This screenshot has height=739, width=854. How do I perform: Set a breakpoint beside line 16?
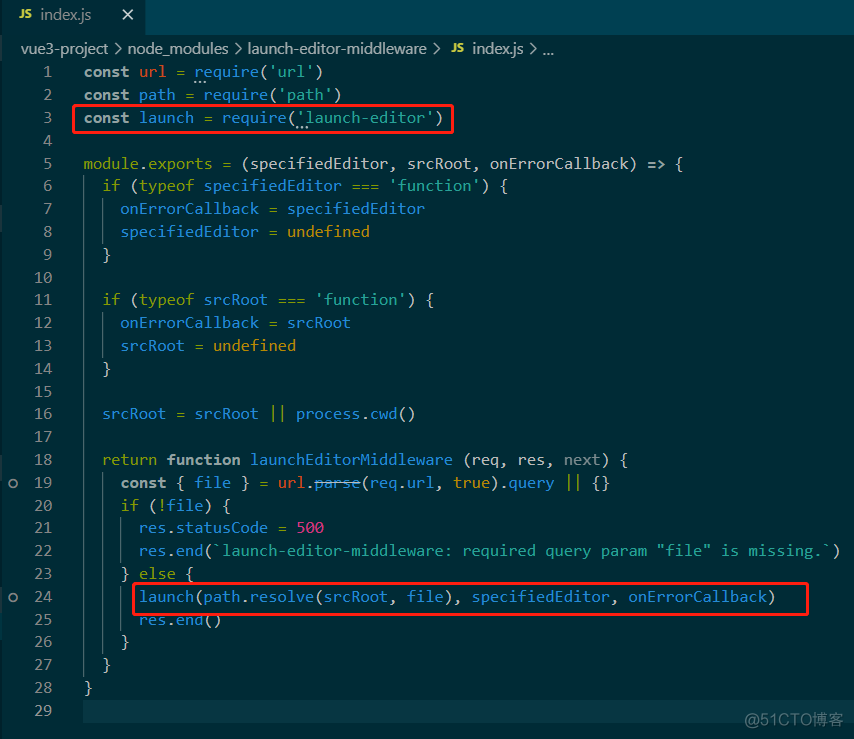[x=13, y=413]
